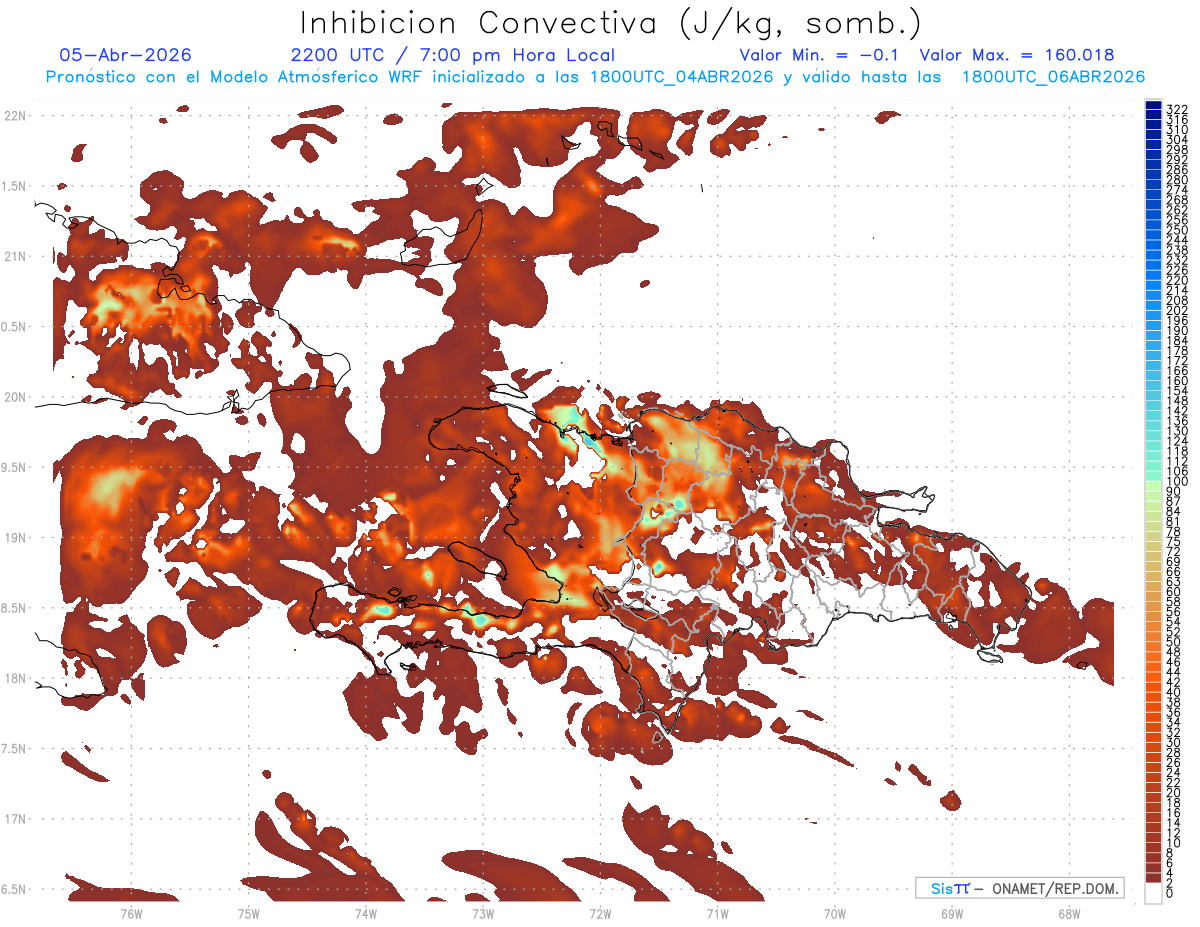The image size is (1200, 927).
Task: Pick the white 0 swatch at colorbar bottom
Action: (x=1153, y=892)
